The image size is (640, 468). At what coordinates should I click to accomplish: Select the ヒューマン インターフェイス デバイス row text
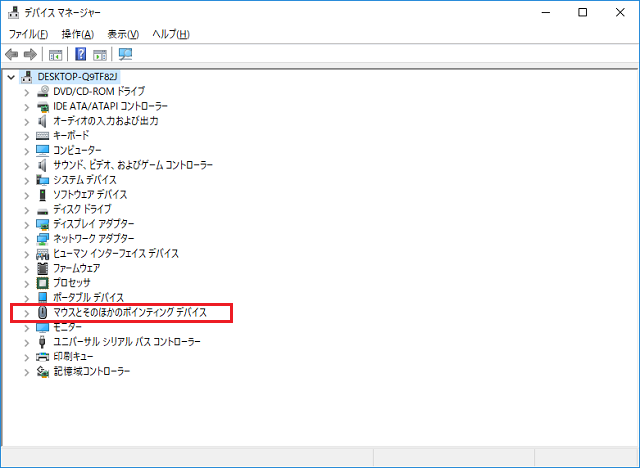click(116, 254)
